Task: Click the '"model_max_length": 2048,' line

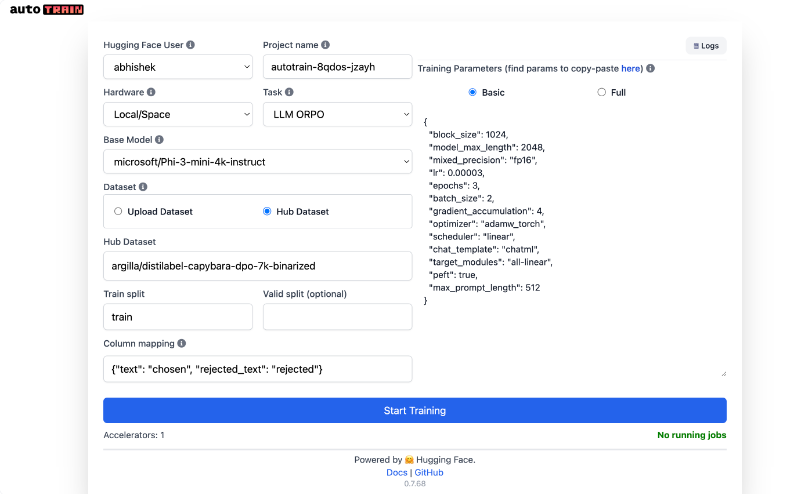Action: coord(487,147)
